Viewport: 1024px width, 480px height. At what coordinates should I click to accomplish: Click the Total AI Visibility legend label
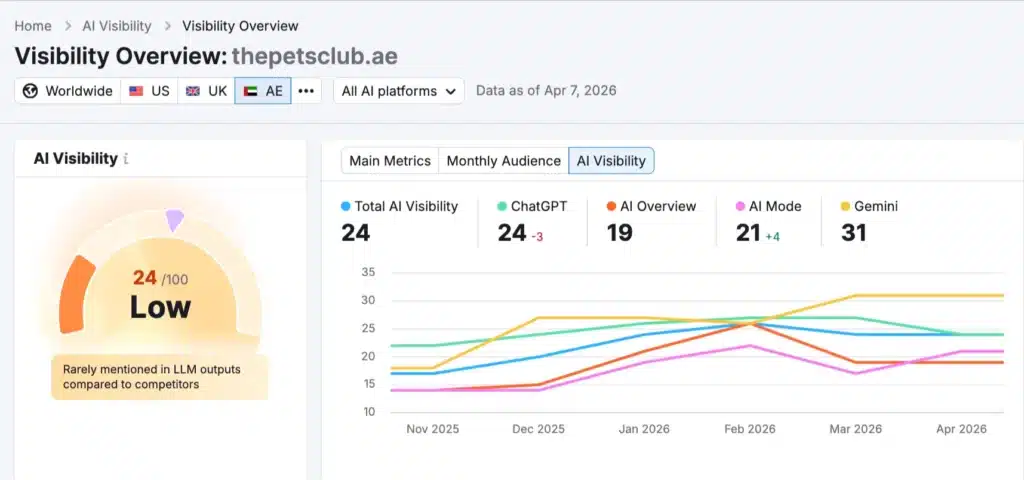406,206
